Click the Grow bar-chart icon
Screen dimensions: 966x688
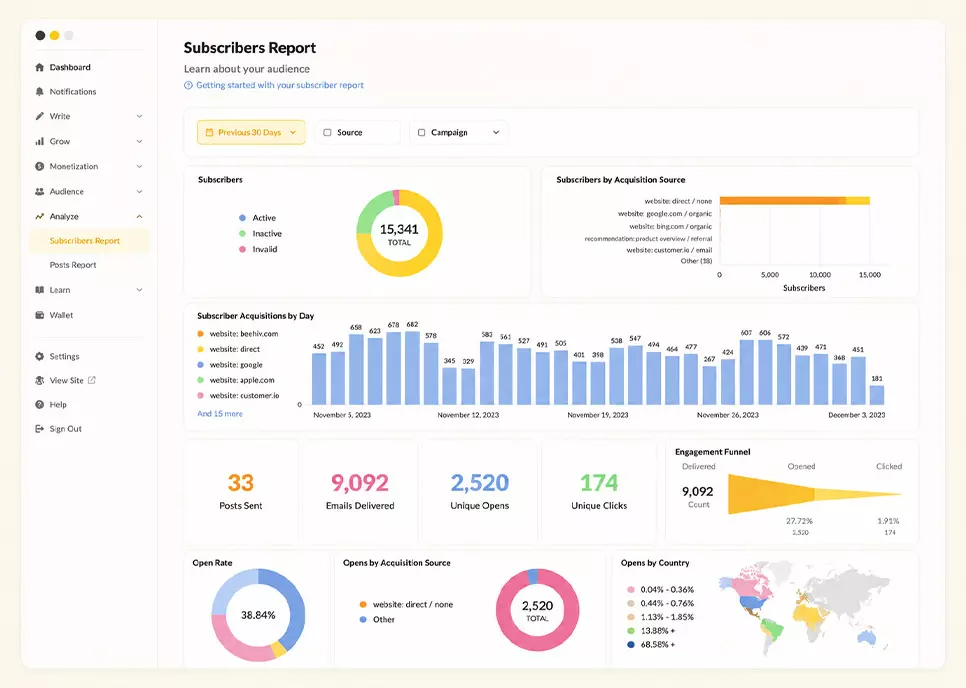click(x=39, y=141)
